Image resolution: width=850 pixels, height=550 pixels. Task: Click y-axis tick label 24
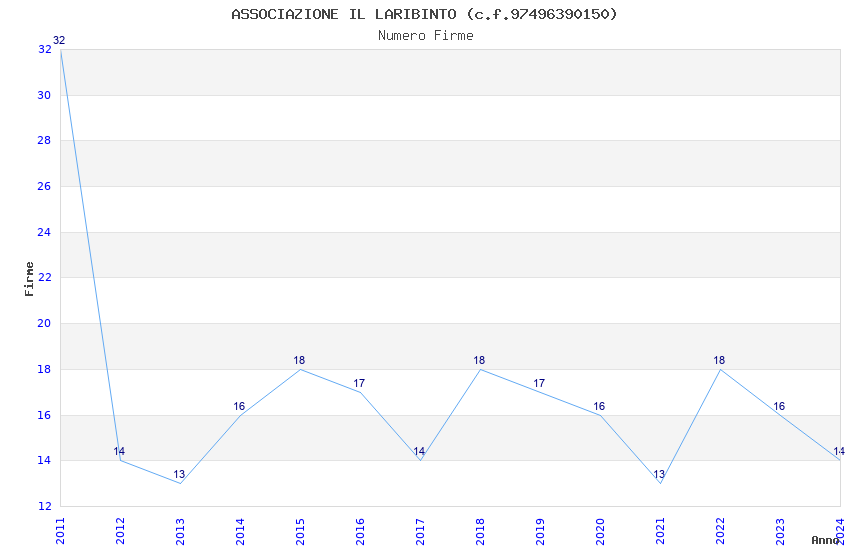[44, 232]
